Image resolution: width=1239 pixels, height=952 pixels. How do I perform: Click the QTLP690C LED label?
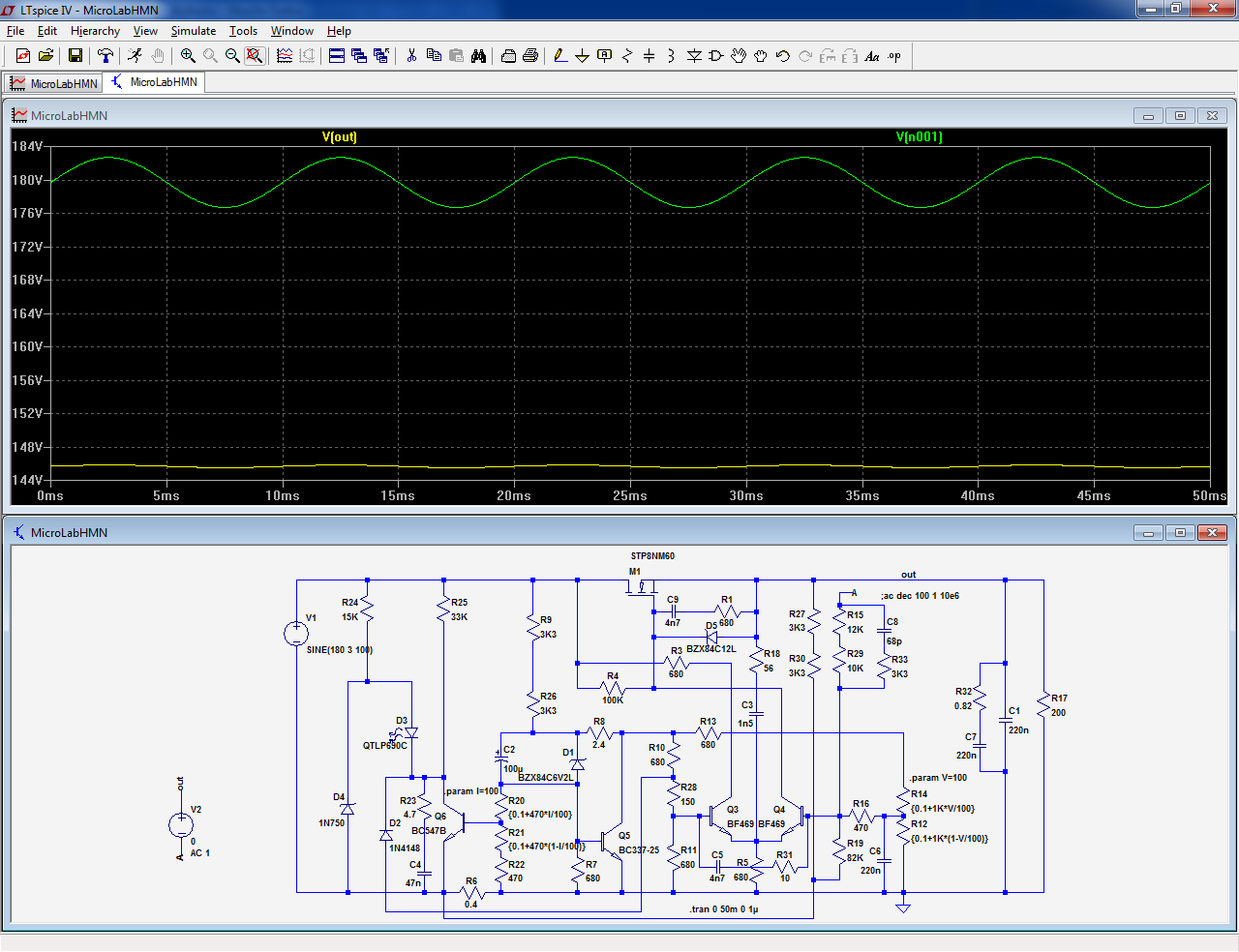click(385, 746)
